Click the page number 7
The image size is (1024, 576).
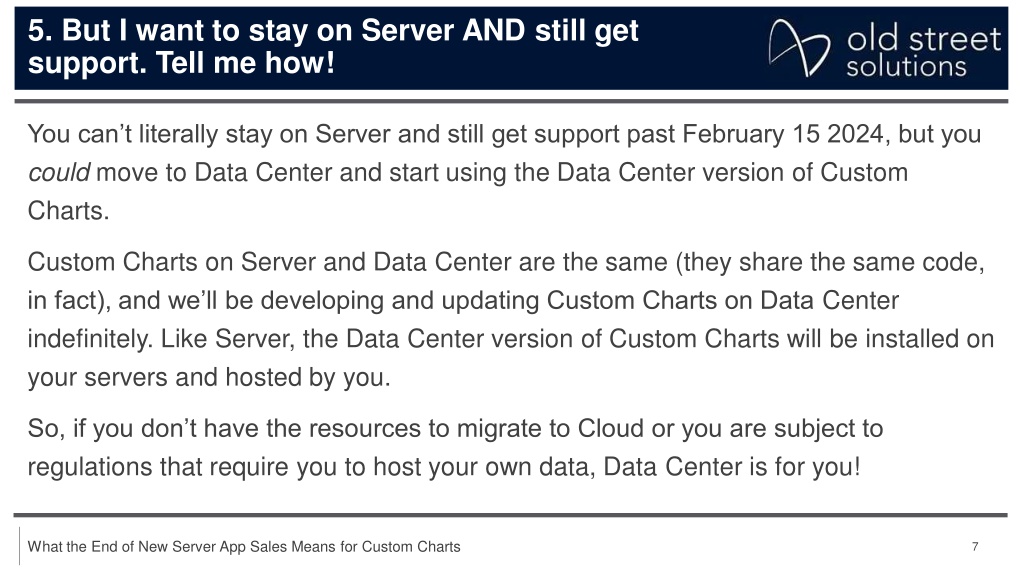tap(975, 547)
